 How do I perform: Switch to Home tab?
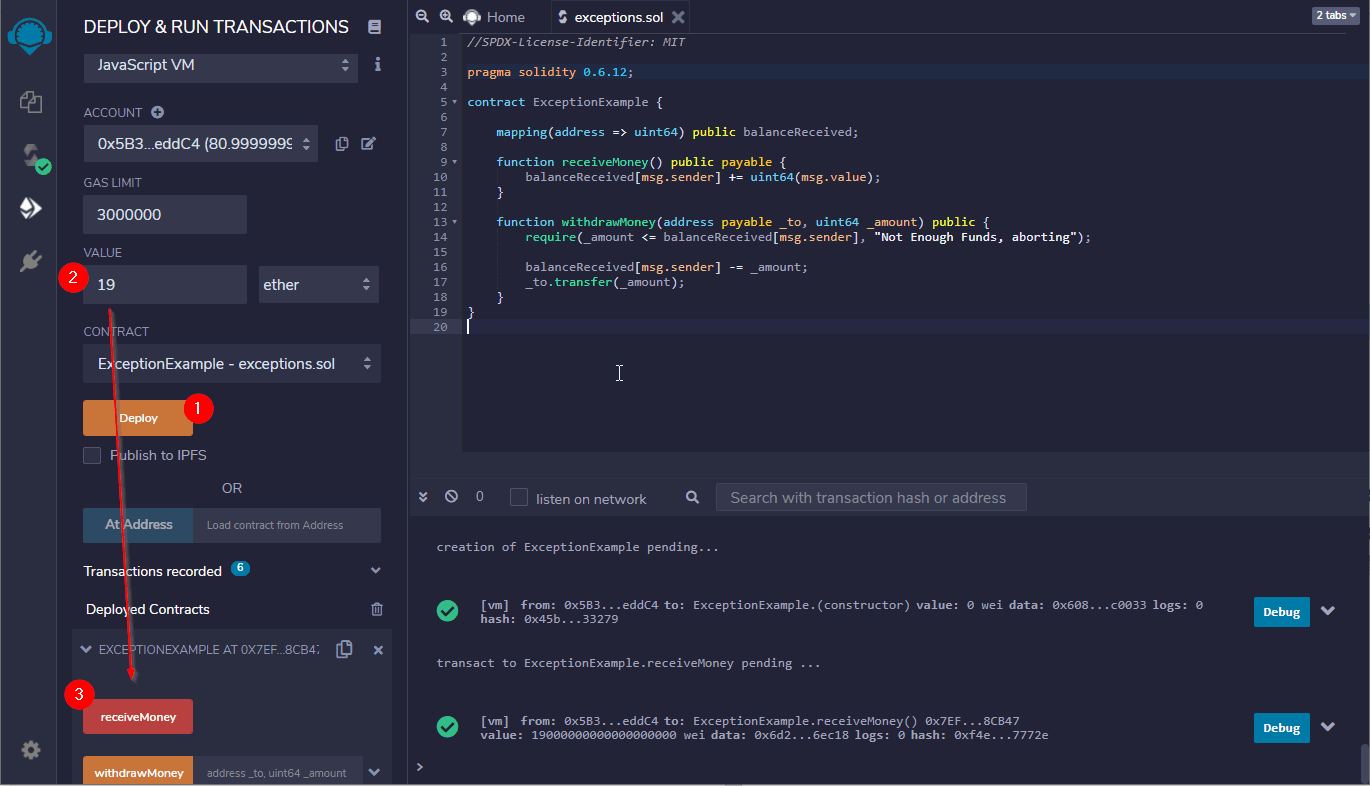point(495,17)
